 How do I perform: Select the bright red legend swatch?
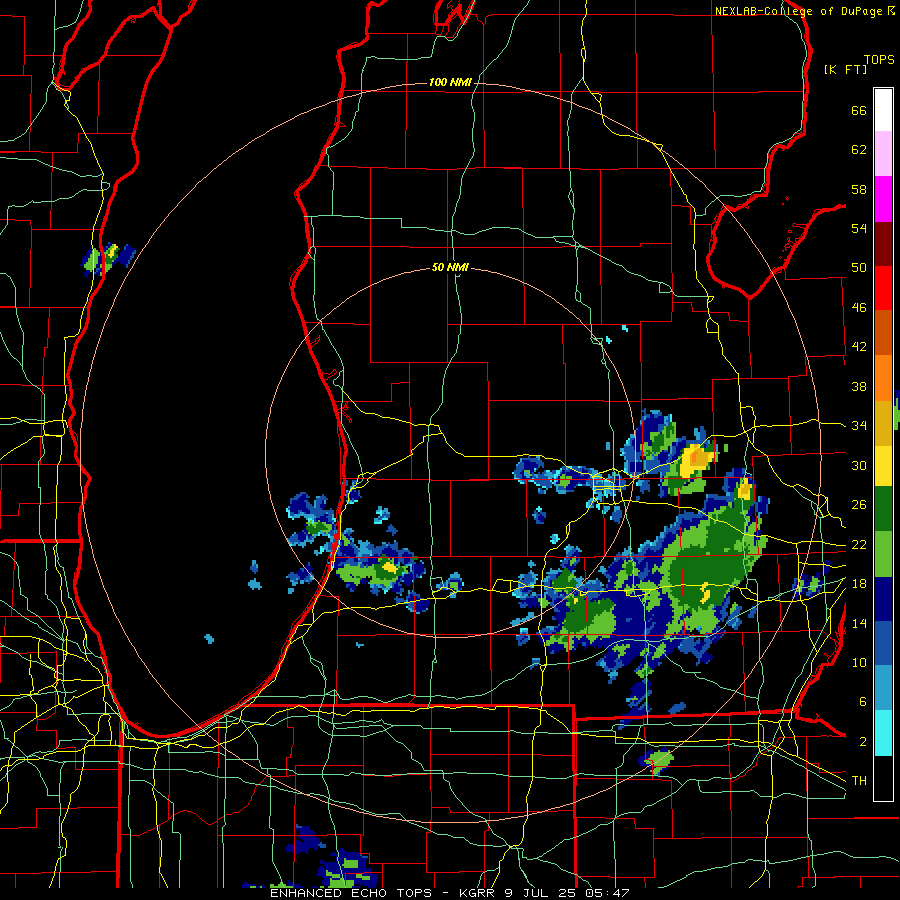click(883, 288)
